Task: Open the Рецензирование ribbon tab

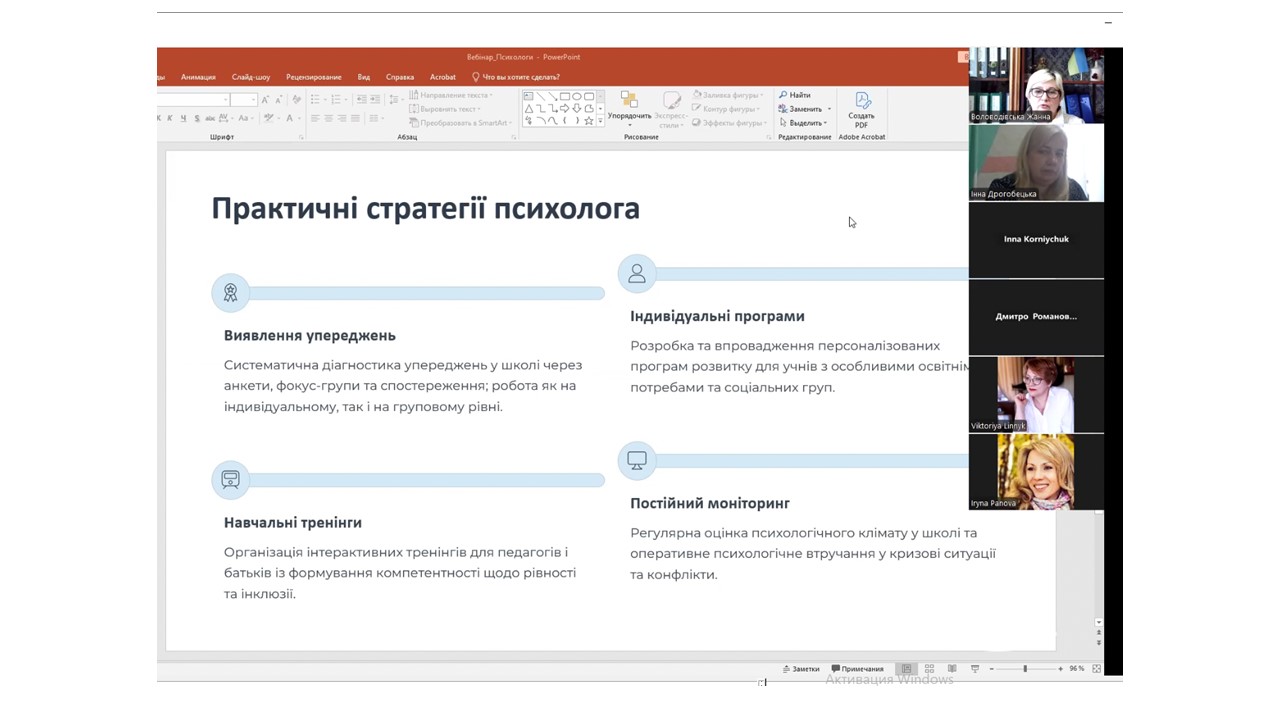Action: (314, 77)
